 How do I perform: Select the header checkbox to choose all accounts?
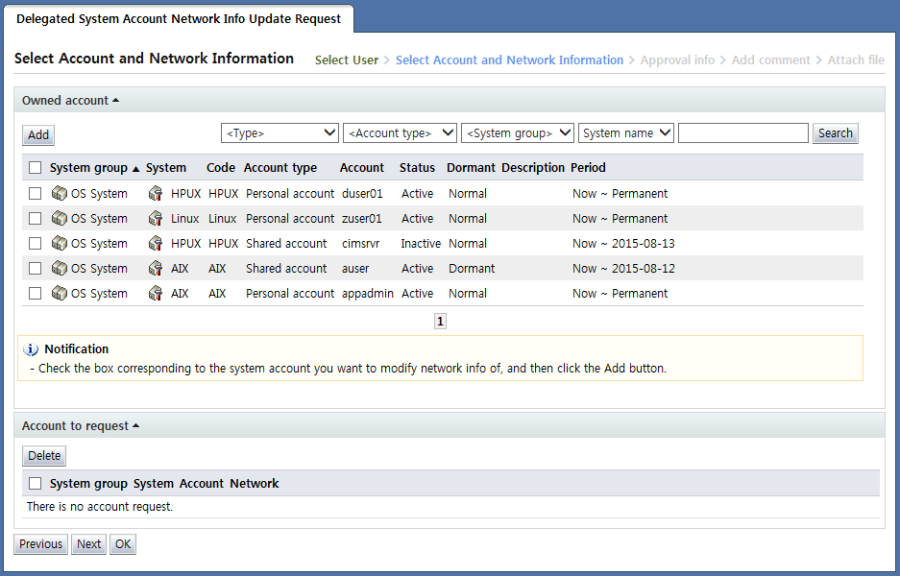(35, 167)
